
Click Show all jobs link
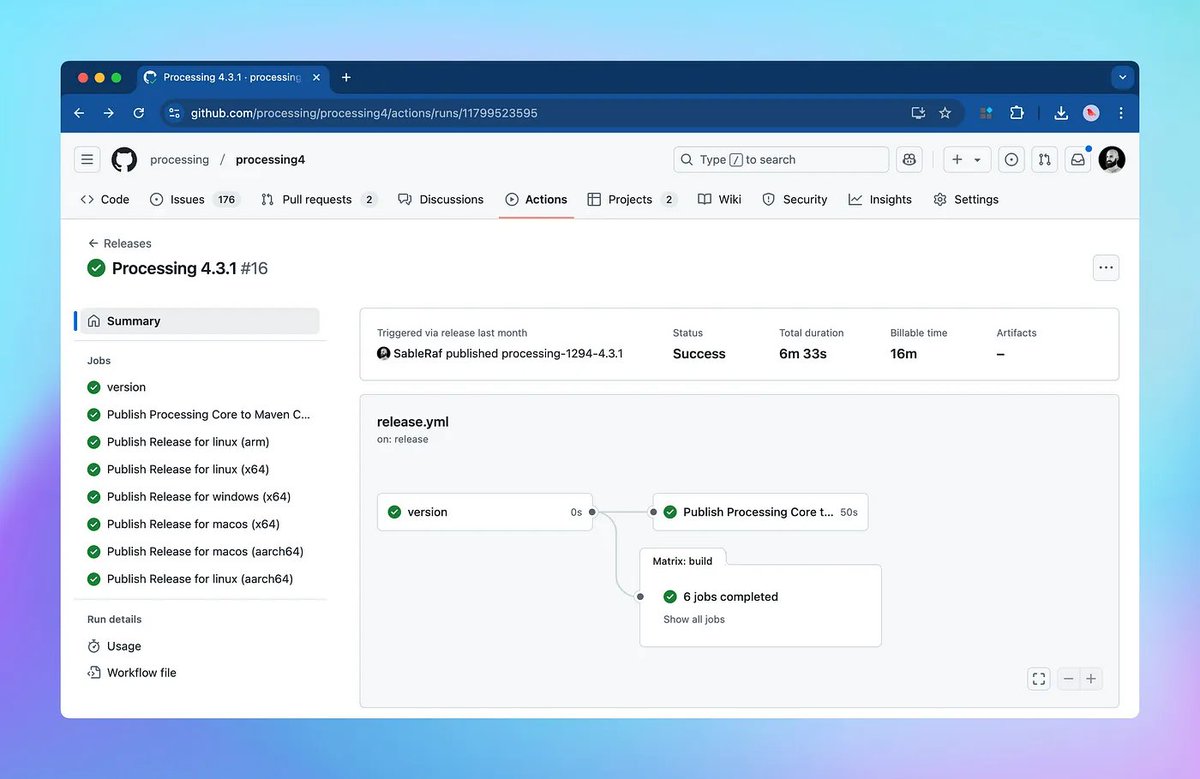(x=694, y=620)
